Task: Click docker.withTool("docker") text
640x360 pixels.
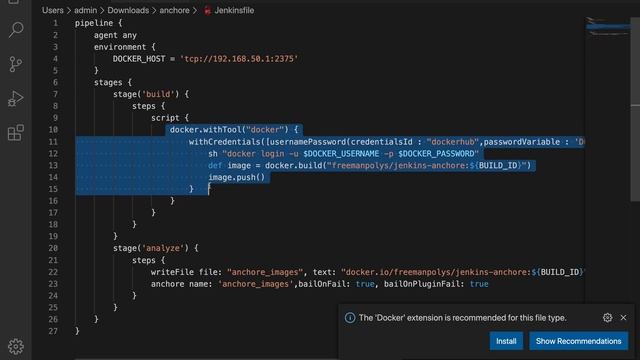Action: (229, 130)
